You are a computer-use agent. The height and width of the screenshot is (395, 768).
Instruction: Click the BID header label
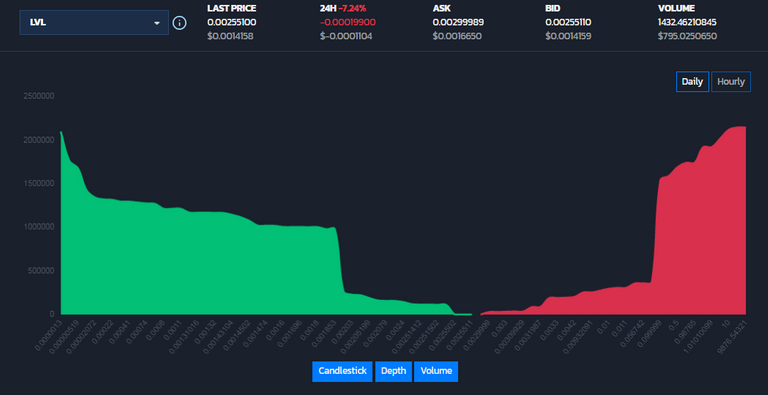[x=552, y=8]
